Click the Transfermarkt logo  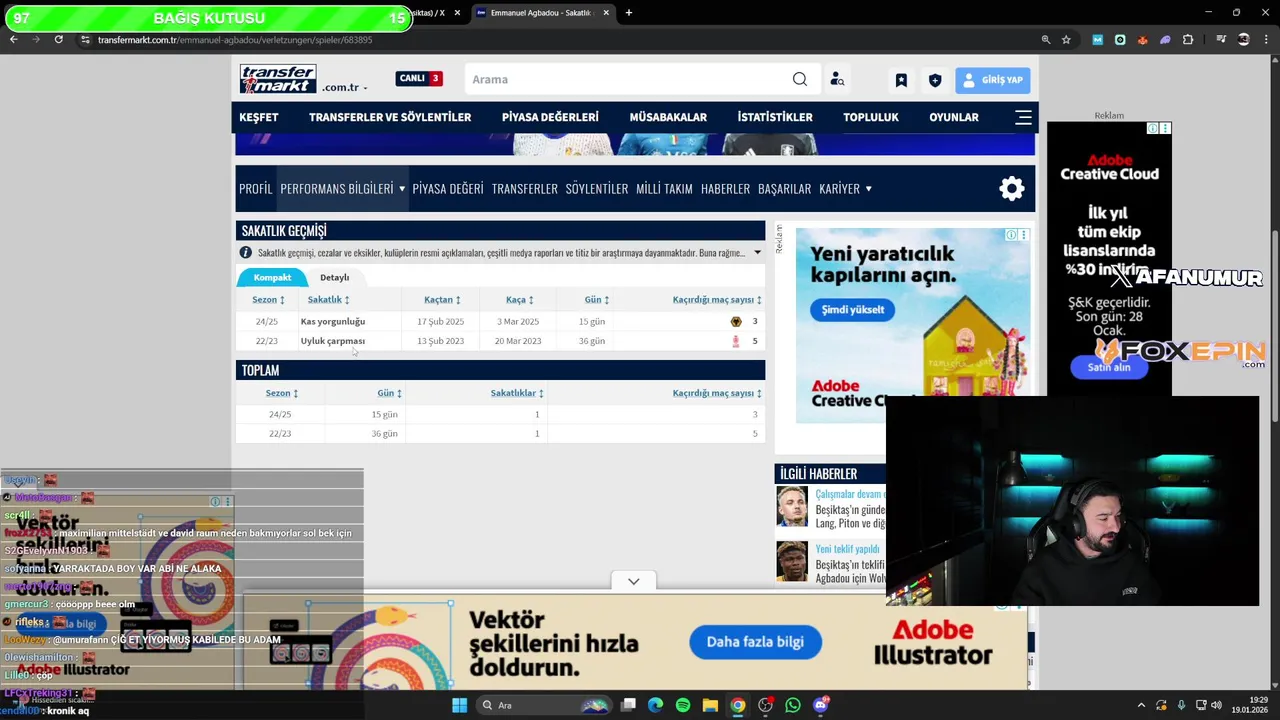[x=278, y=79]
